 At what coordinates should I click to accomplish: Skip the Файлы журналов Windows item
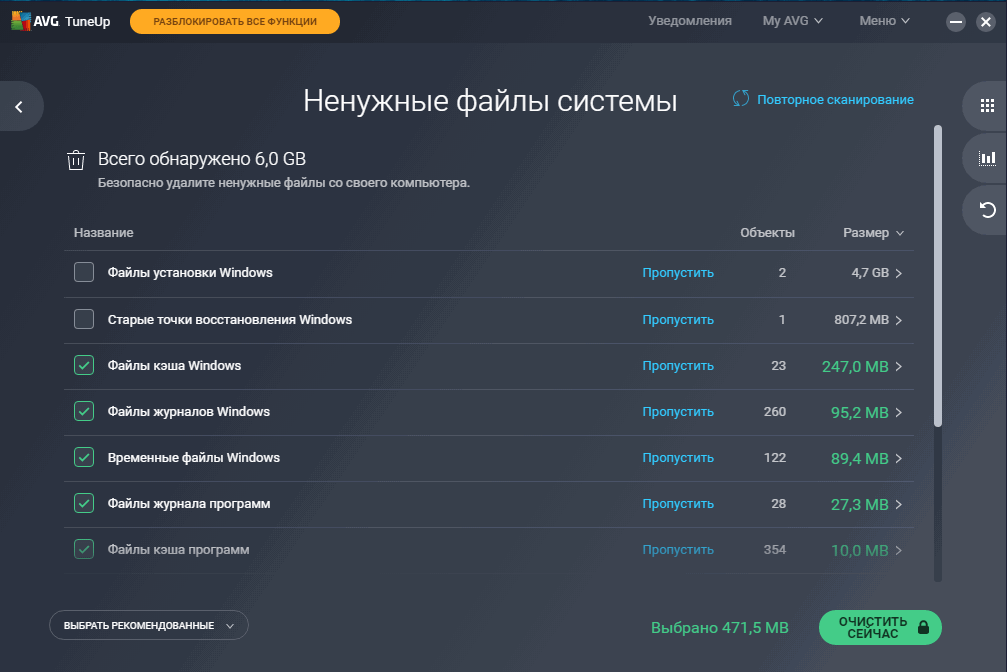click(x=678, y=412)
